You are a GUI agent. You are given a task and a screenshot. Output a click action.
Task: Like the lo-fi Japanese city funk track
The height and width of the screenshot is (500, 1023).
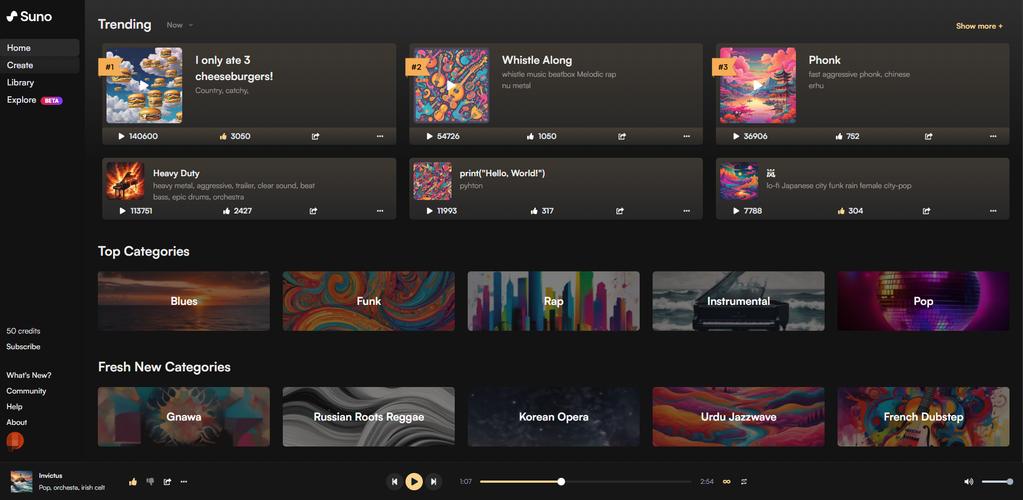(841, 211)
